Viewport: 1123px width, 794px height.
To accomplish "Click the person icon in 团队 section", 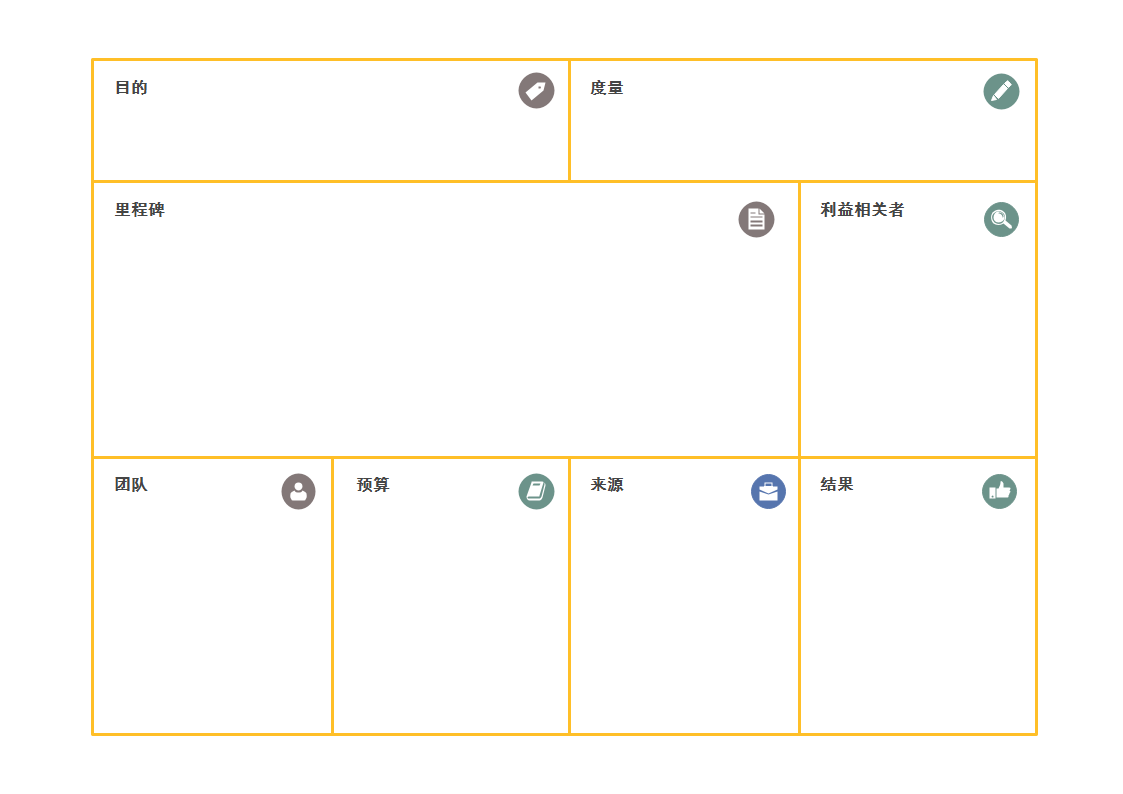I will 298,491.
